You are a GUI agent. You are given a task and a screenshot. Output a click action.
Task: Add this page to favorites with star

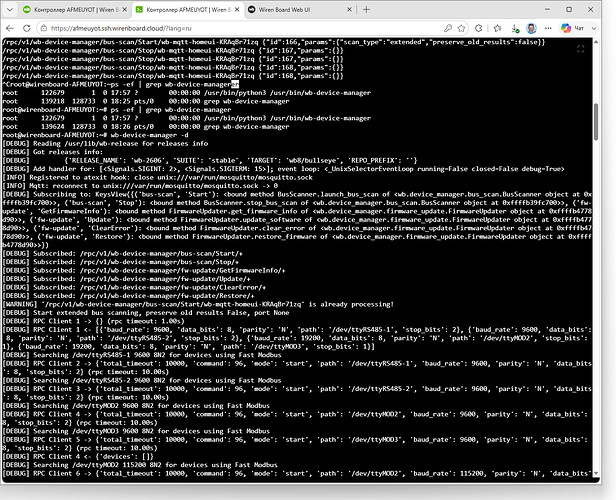tap(461, 28)
